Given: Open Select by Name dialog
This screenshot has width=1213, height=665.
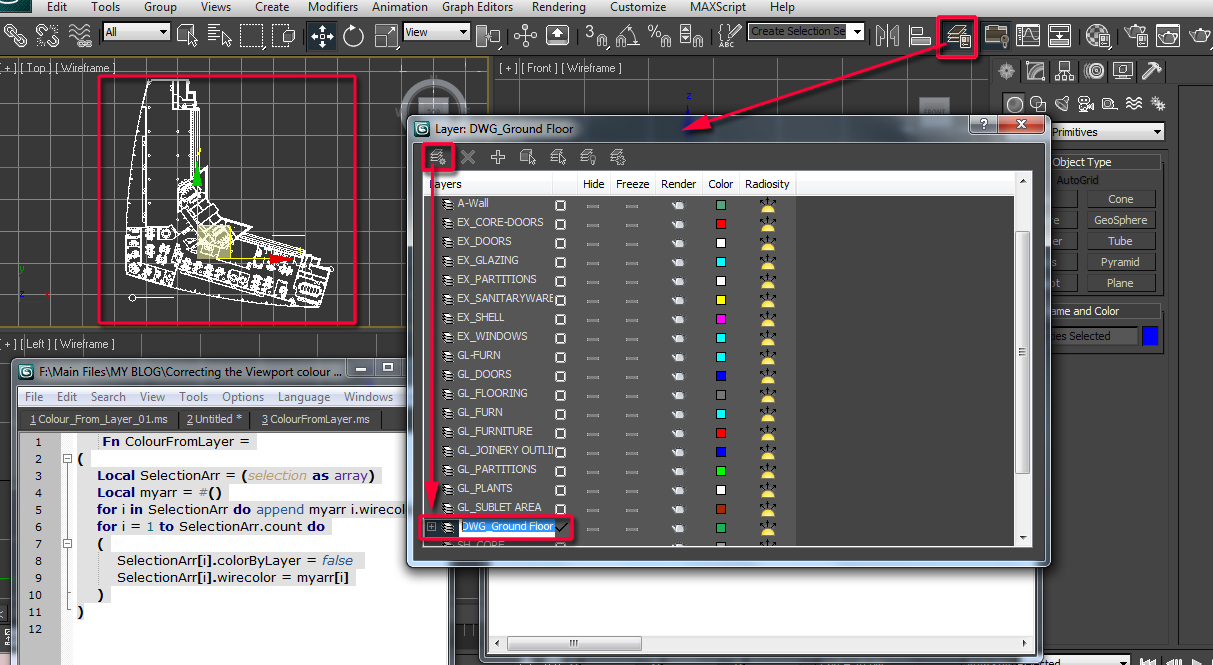Looking at the screenshot, I should click(219, 36).
